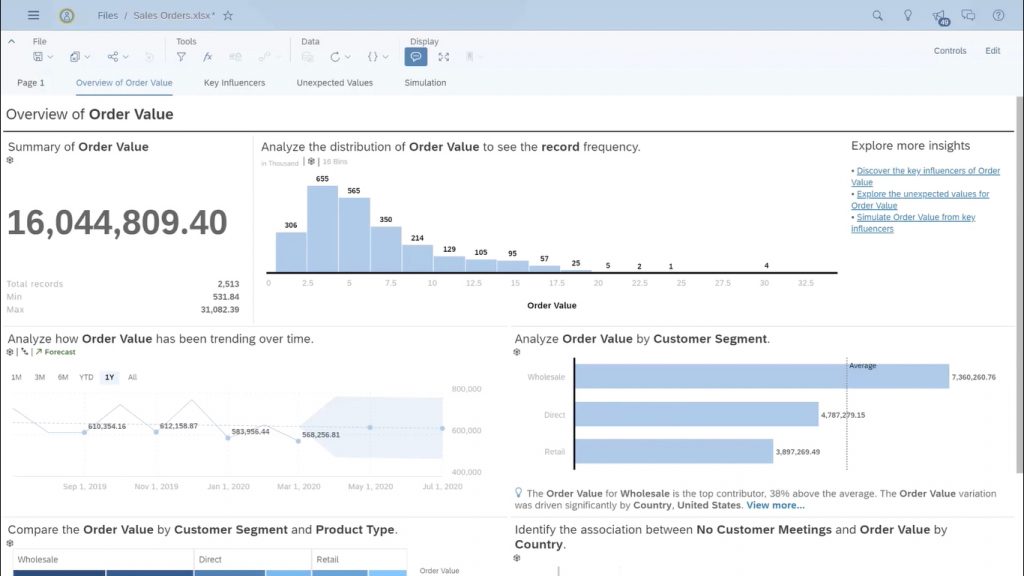This screenshot has height=576, width=1024.
Task: Open the notifications bell in the top bar
Action: tap(938, 15)
